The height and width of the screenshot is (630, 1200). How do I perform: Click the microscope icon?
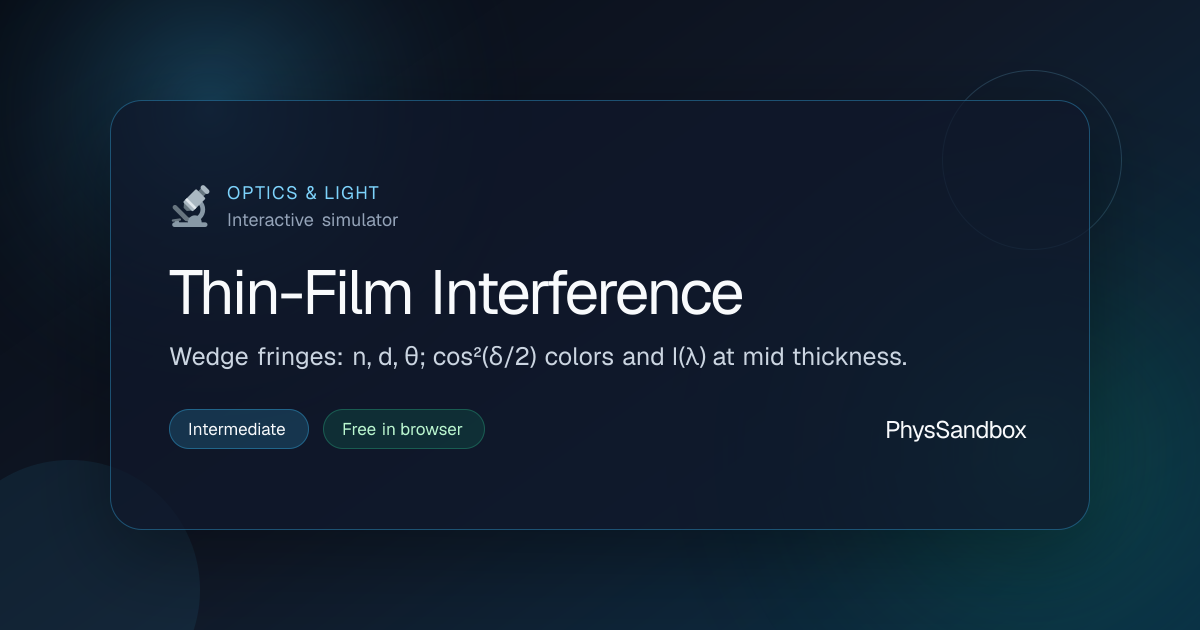190,206
